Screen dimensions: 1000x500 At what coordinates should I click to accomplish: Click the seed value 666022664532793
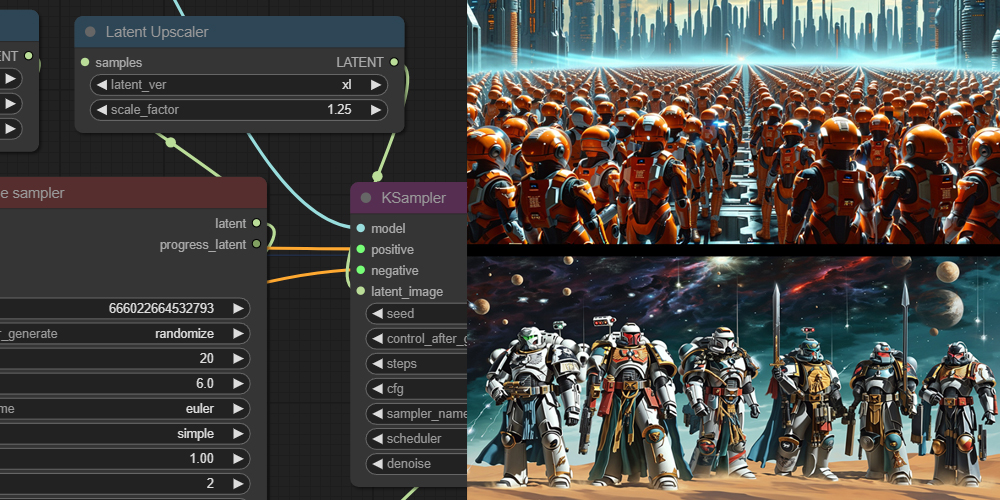pos(161,309)
